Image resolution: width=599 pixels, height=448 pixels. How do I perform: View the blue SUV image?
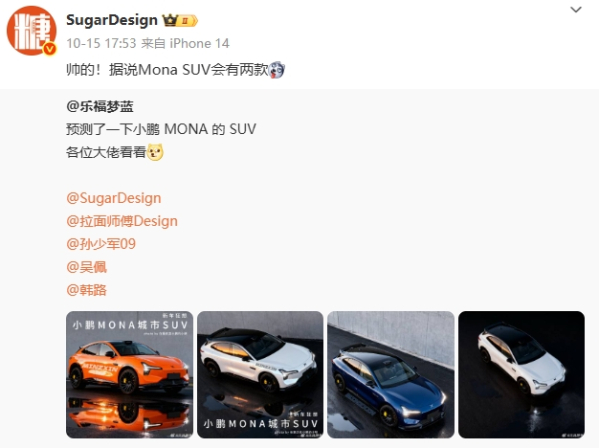tap(391, 375)
